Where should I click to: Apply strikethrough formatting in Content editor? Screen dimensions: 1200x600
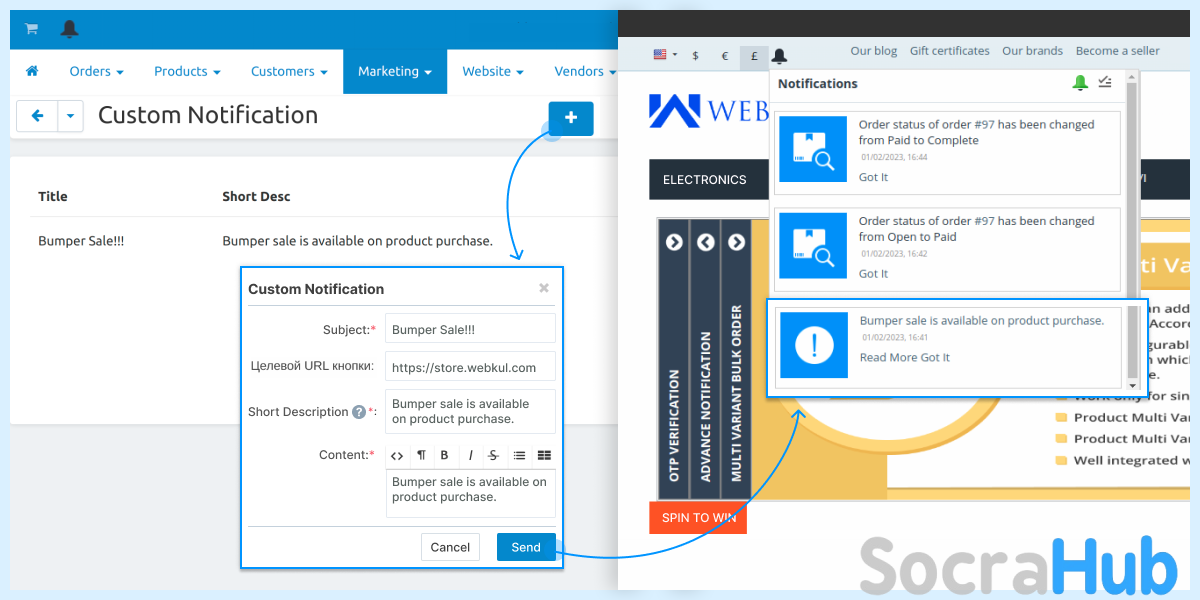click(493, 455)
